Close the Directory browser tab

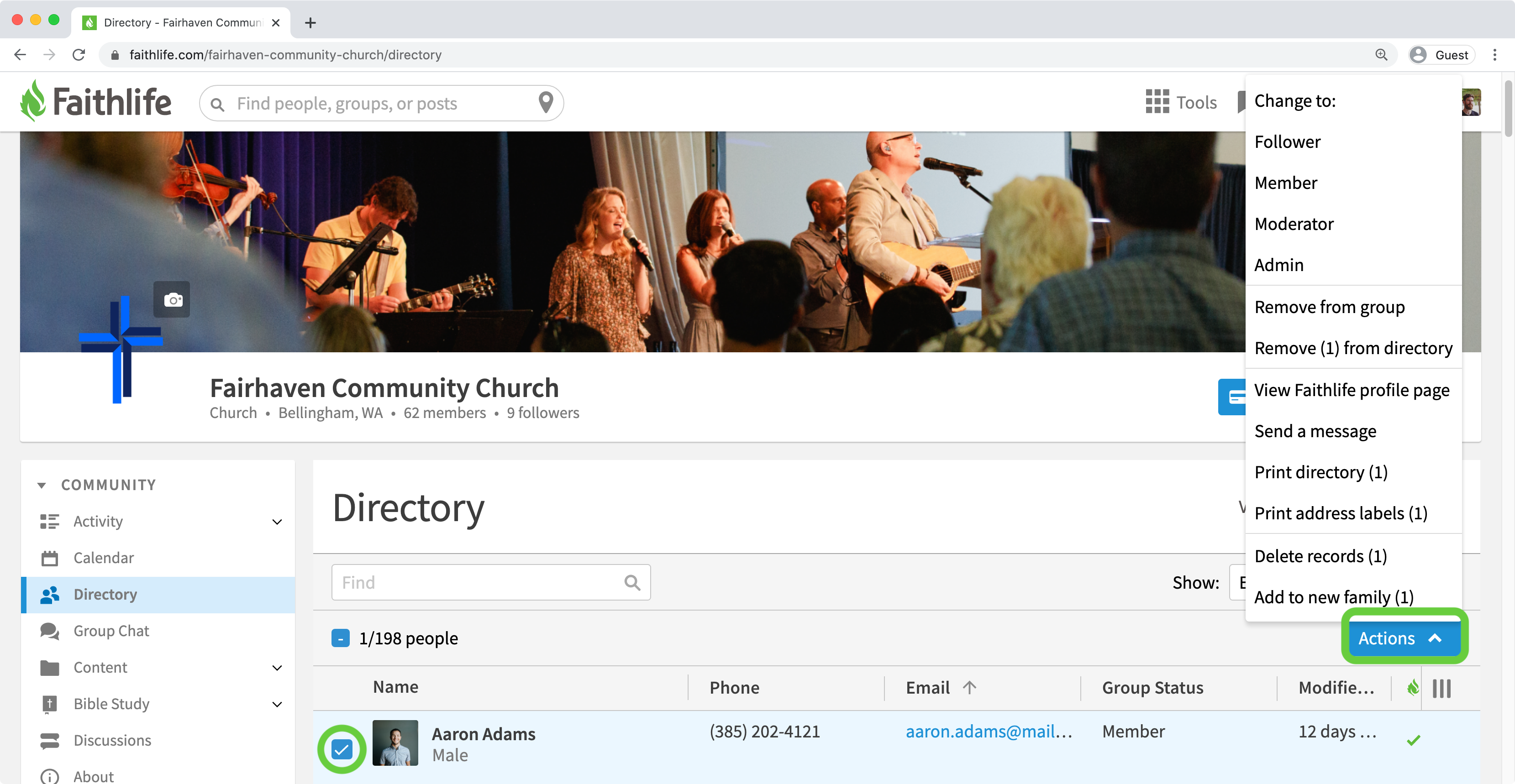pyautogui.click(x=276, y=23)
